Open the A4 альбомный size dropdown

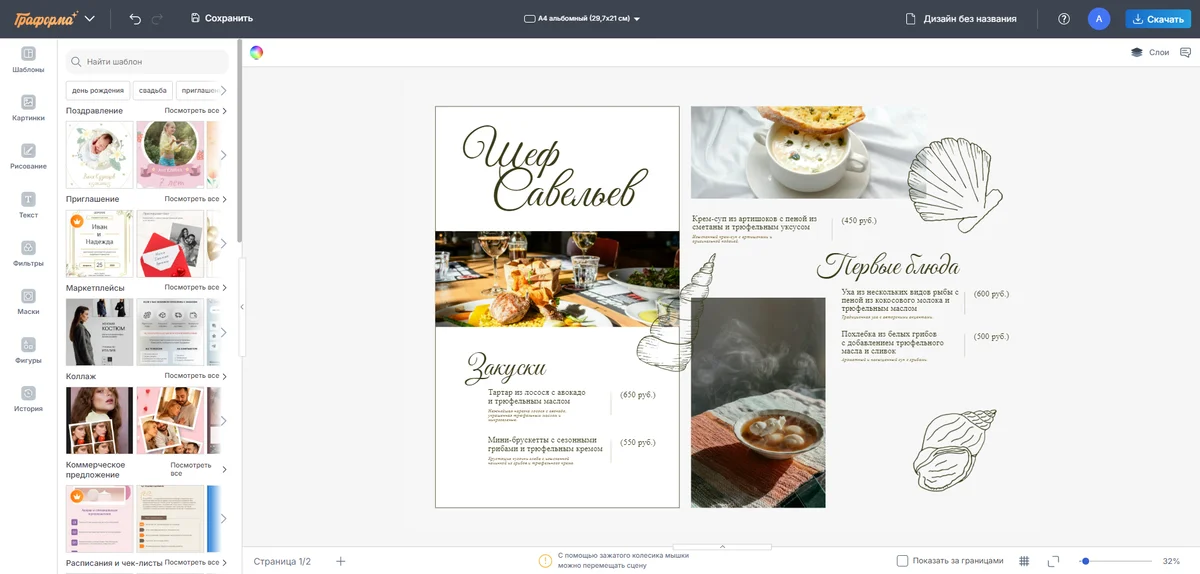tap(582, 18)
